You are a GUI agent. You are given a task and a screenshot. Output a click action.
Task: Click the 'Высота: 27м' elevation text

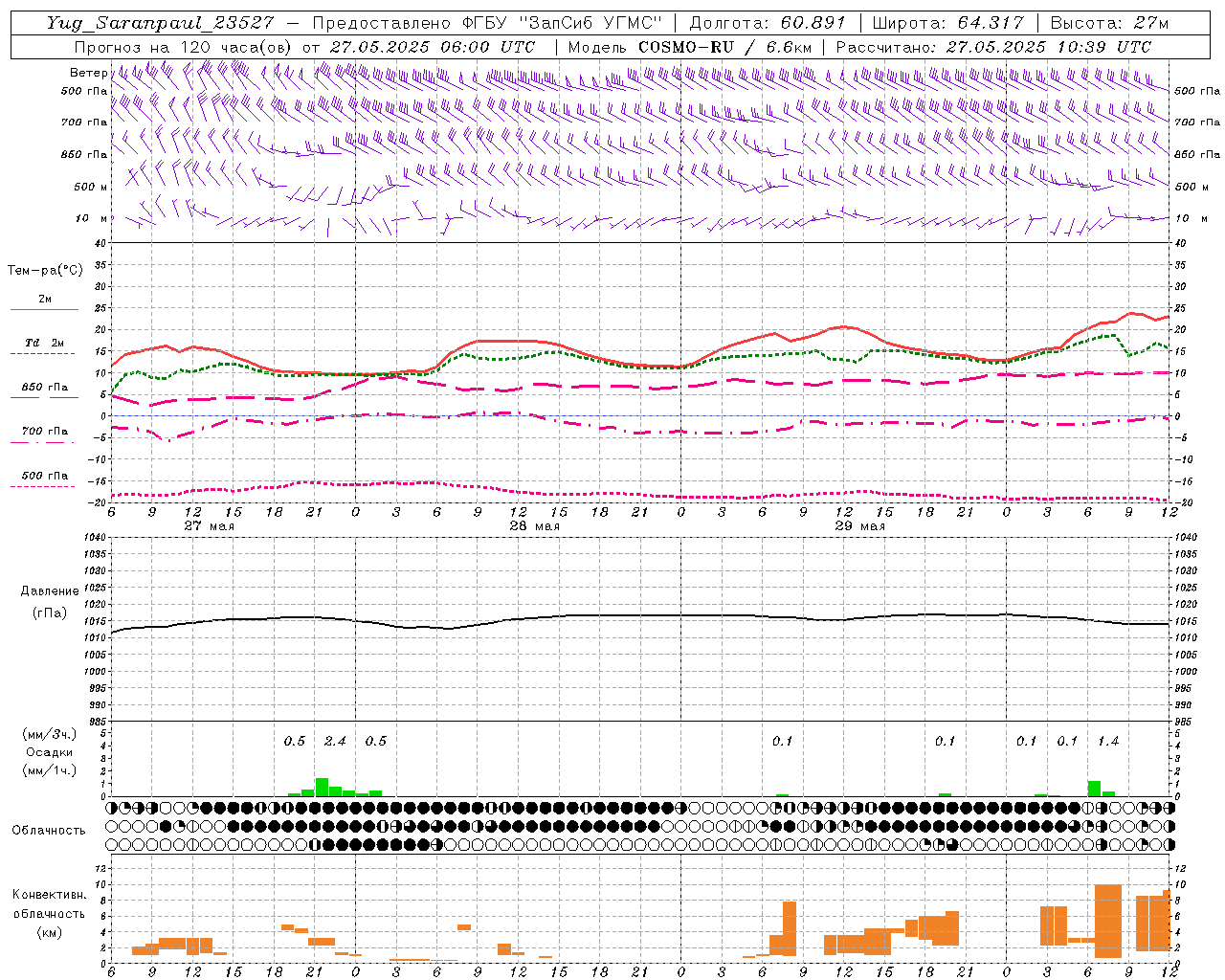[x=1109, y=23]
